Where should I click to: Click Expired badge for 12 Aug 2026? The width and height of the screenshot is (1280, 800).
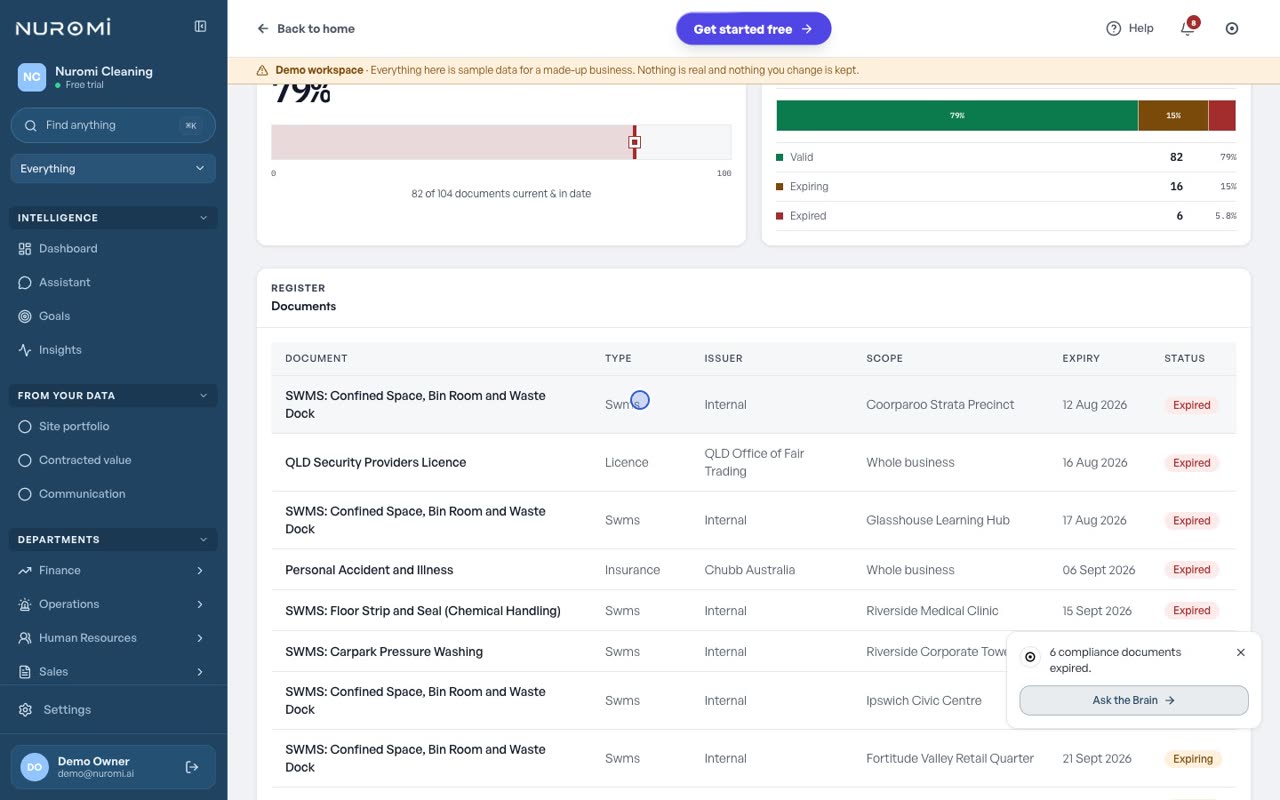[1191, 405]
